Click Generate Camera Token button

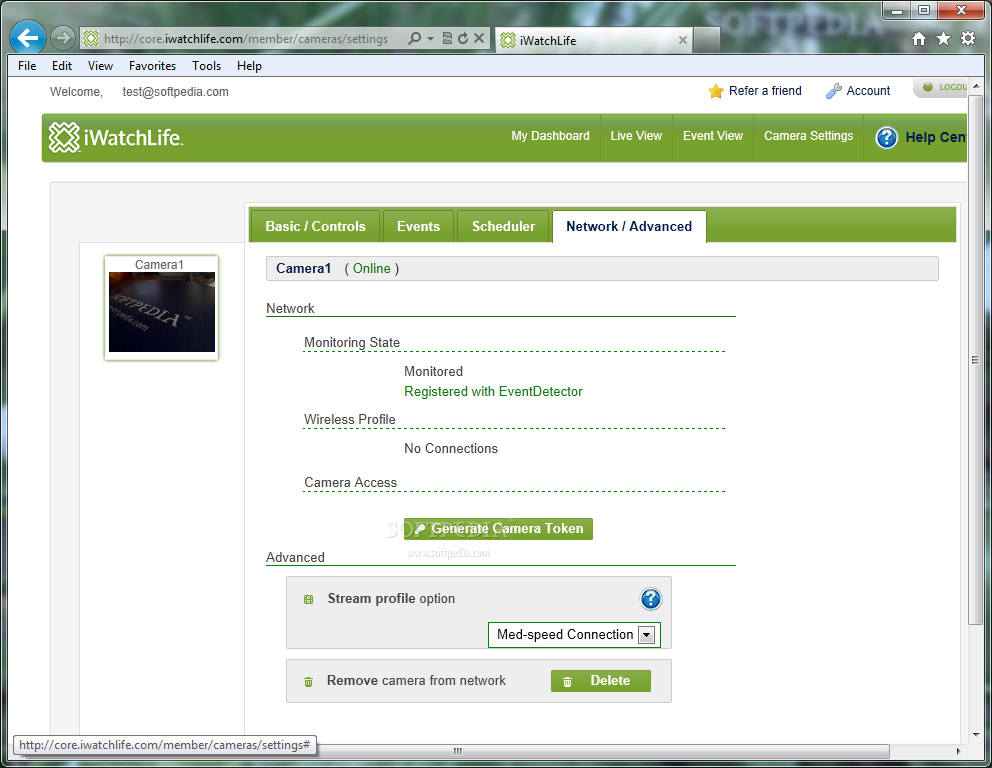click(498, 529)
